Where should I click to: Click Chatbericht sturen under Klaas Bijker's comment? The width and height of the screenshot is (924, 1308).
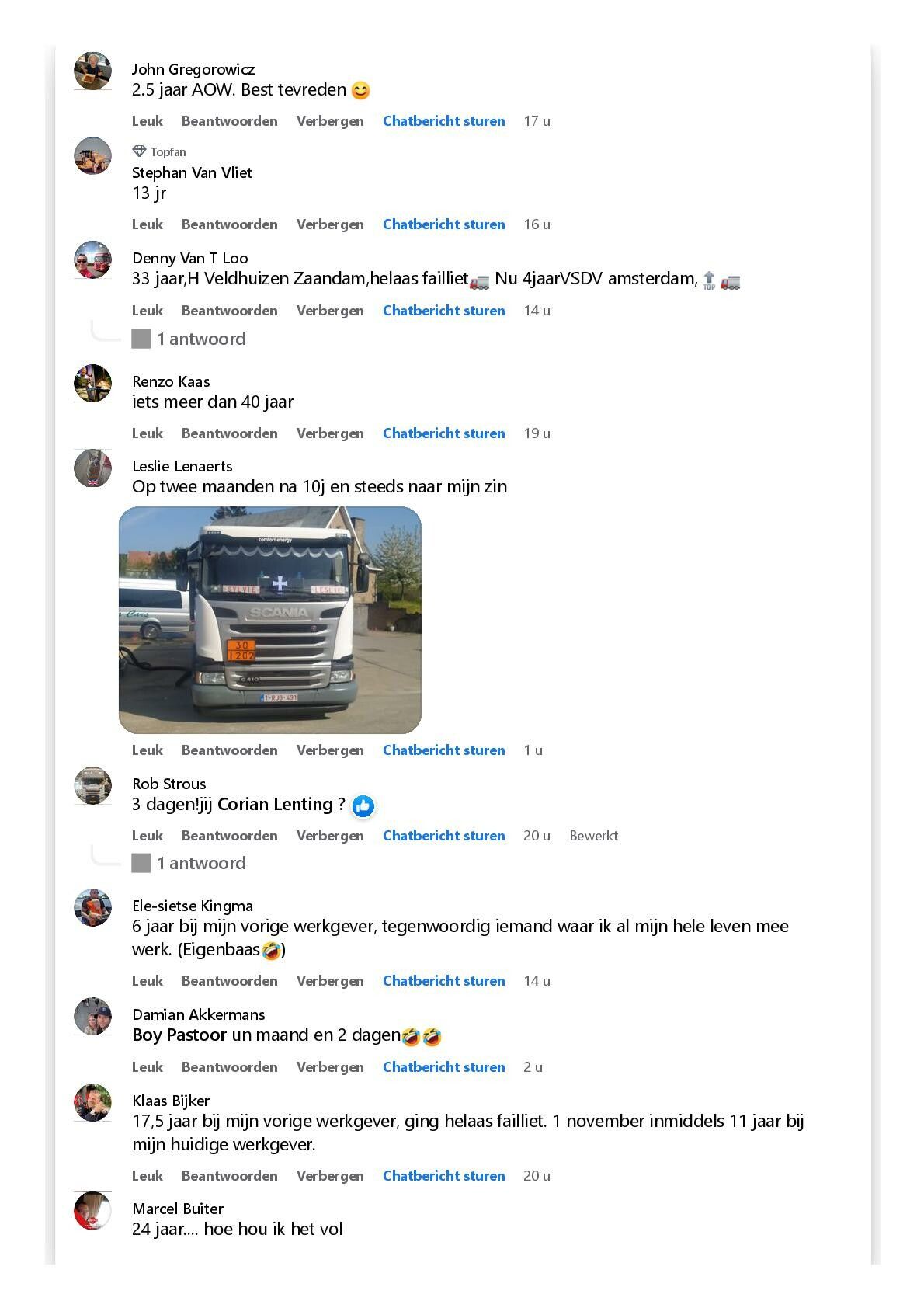point(444,1176)
